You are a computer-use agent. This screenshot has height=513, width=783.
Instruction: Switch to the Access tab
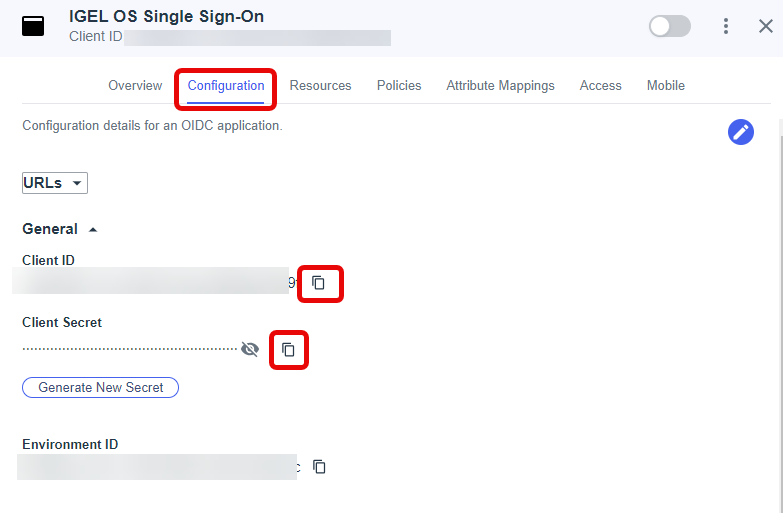tap(601, 86)
